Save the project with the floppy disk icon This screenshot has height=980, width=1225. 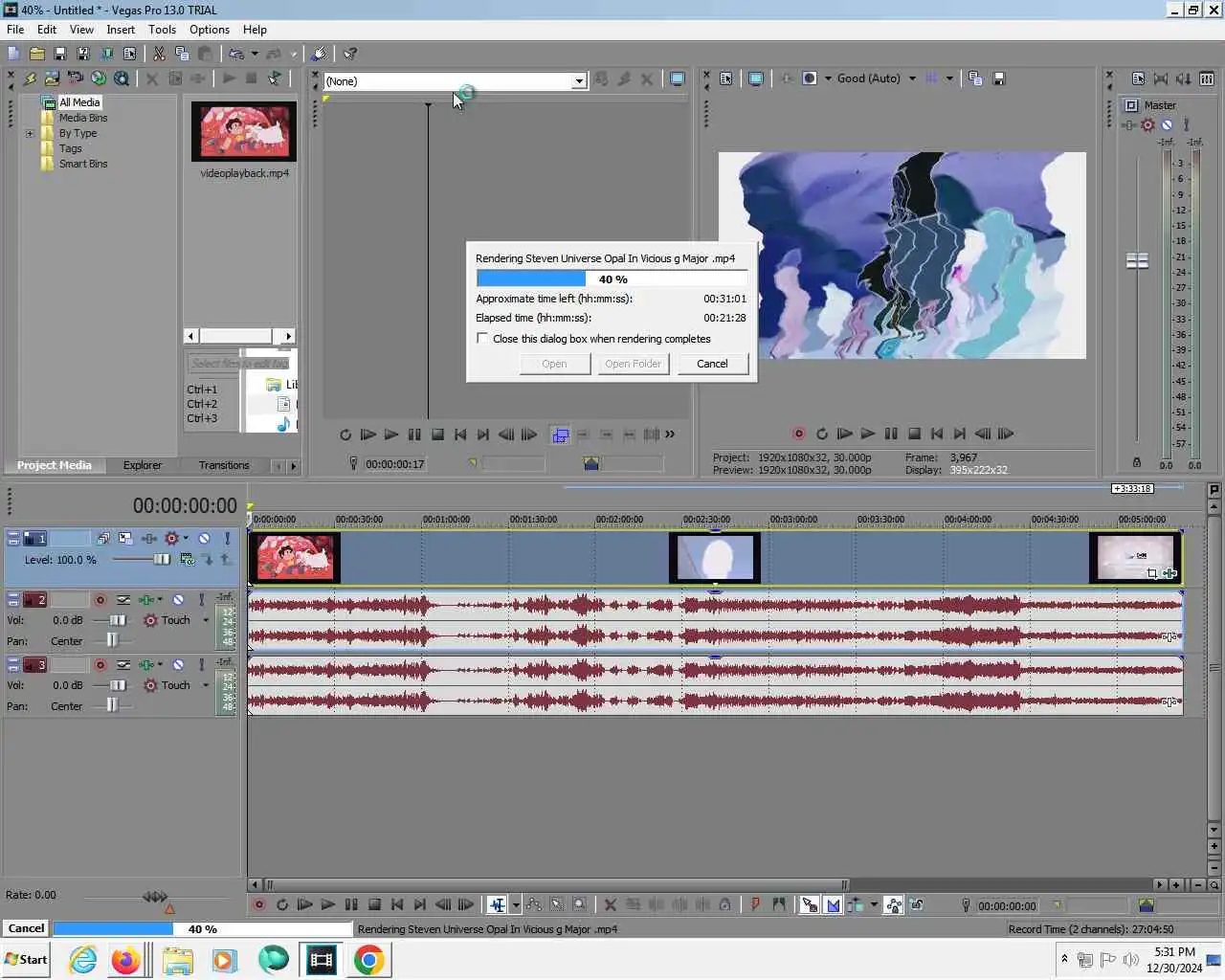59,54
